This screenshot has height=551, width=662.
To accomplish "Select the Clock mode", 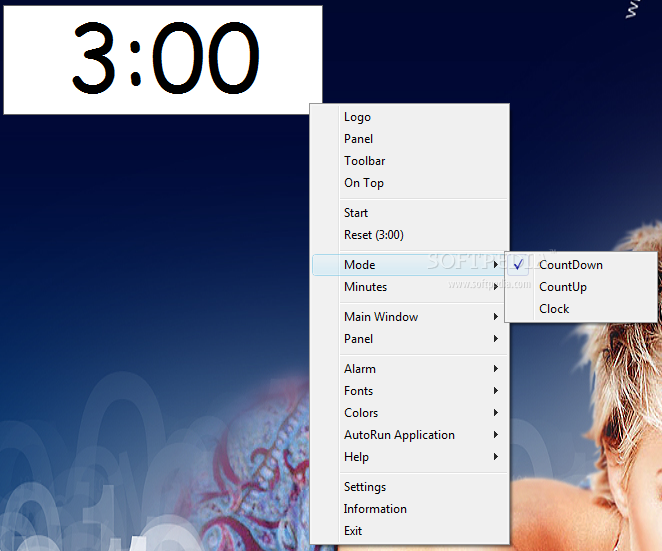I will click(x=581, y=309).
